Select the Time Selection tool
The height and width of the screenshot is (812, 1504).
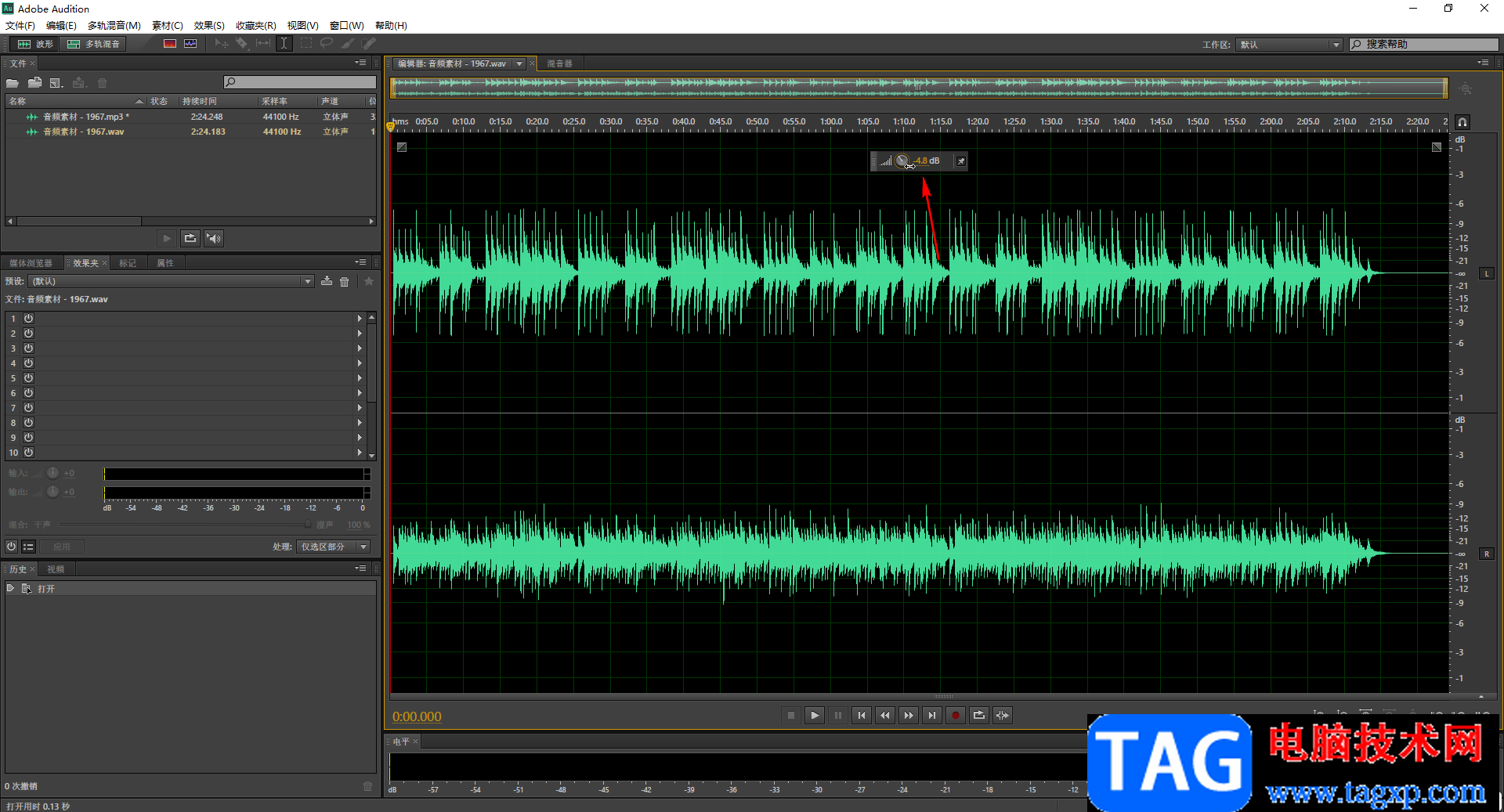(284, 44)
